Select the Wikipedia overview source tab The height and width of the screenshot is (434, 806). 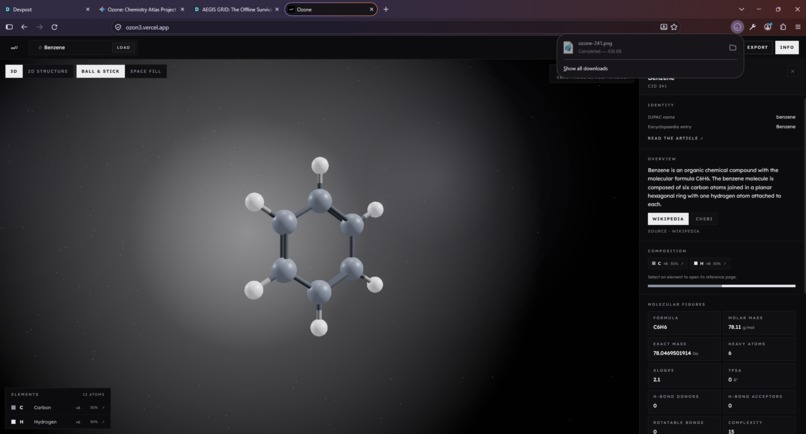pyautogui.click(x=668, y=219)
